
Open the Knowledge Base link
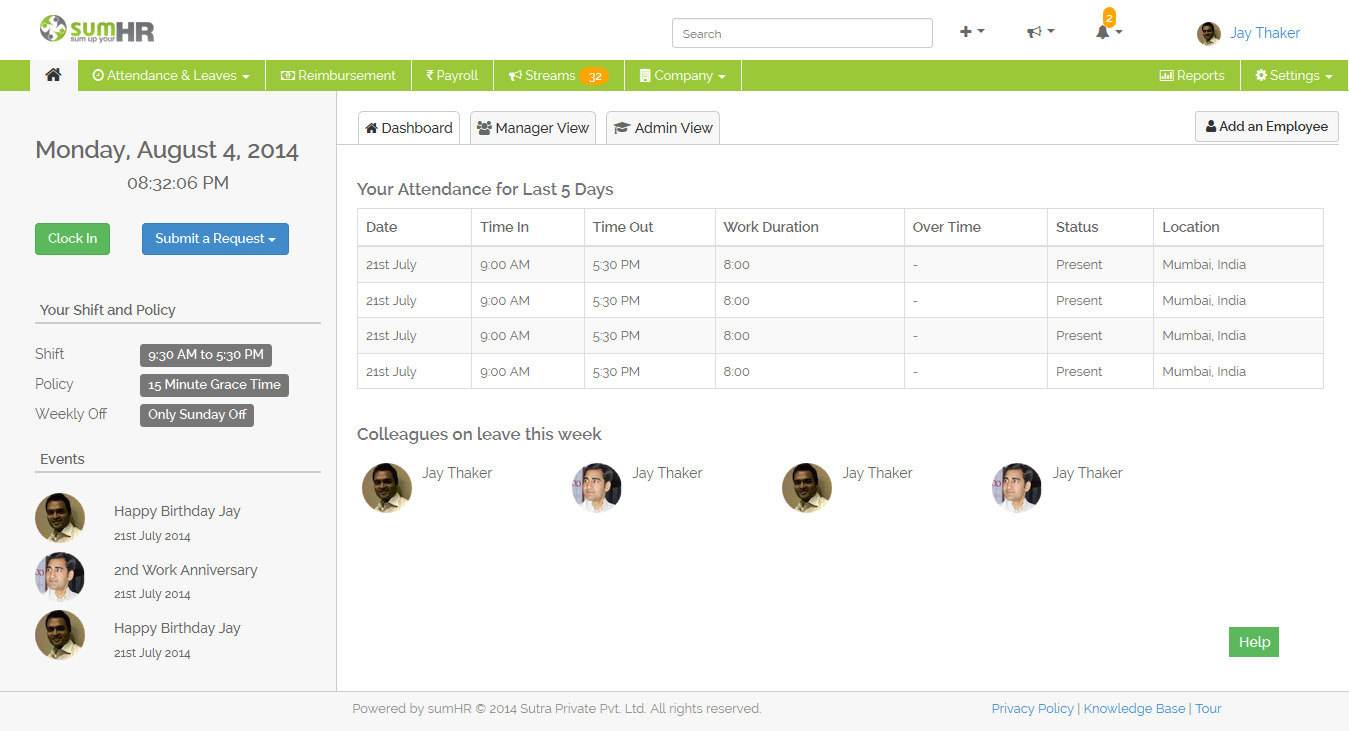pyautogui.click(x=1134, y=708)
